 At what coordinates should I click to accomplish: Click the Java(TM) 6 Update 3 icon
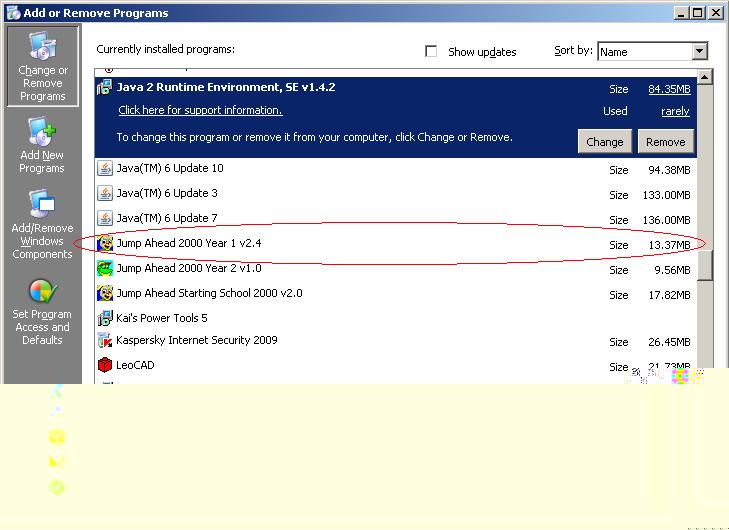pos(105,193)
